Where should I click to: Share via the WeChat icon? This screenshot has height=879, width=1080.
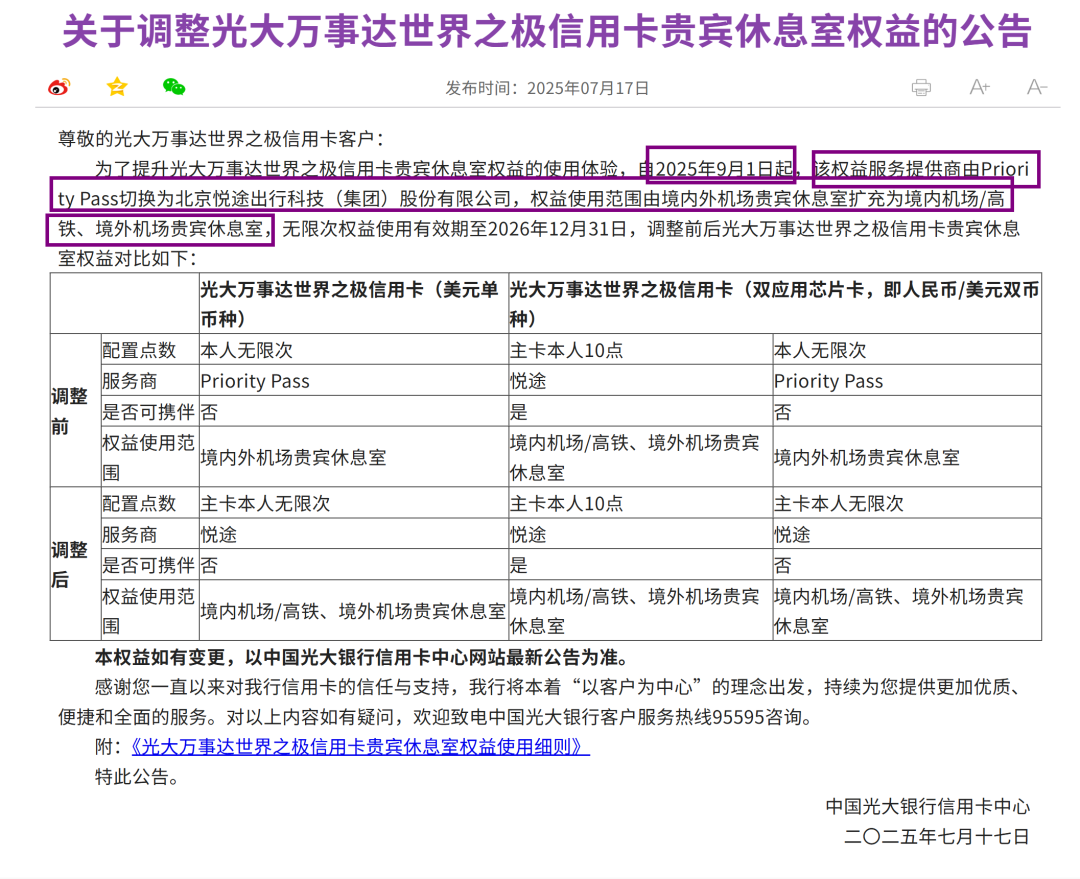(x=174, y=87)
